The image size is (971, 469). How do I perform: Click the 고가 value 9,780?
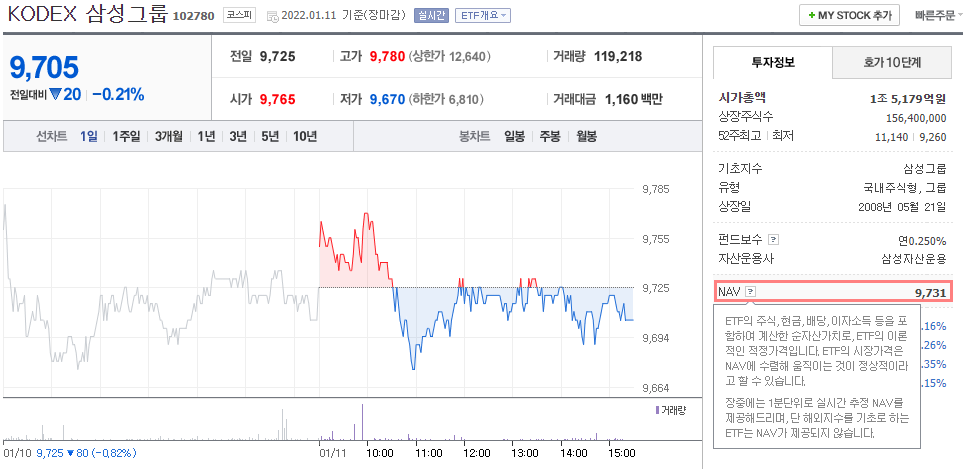point(387,56)
